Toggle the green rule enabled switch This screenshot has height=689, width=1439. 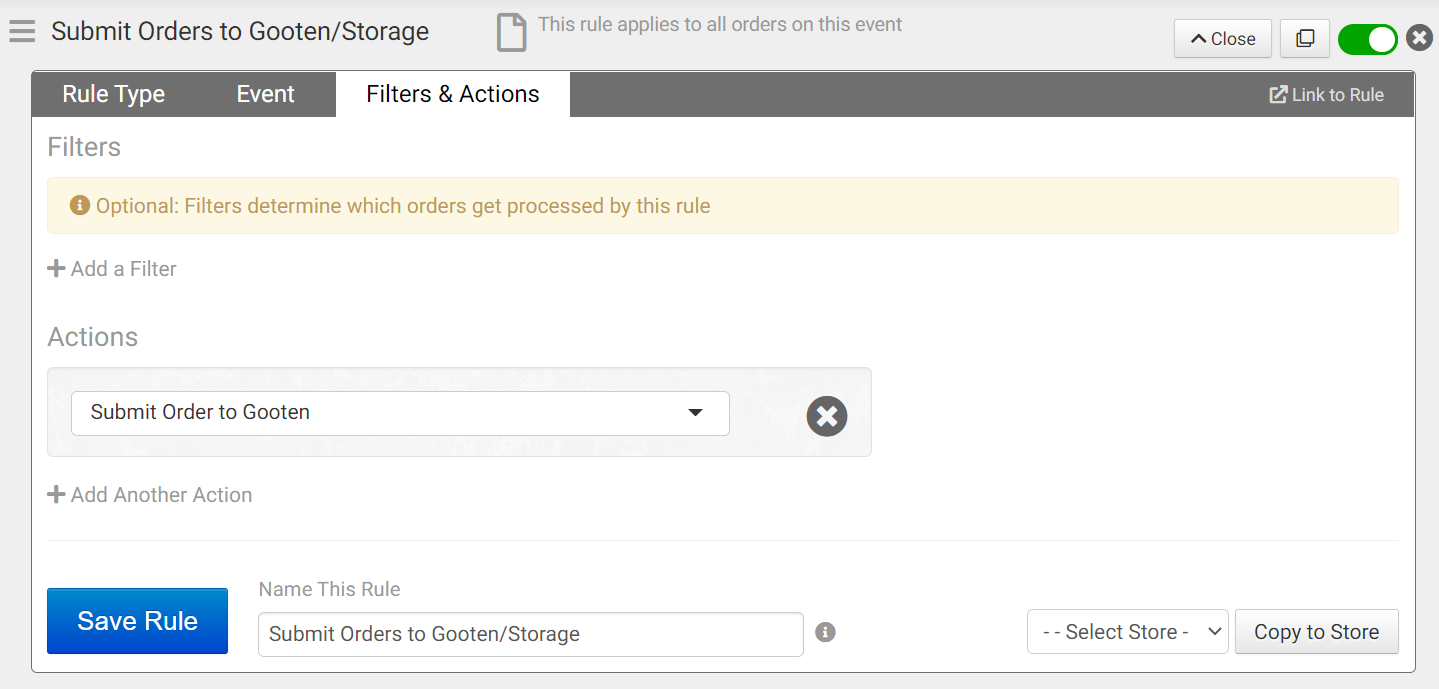click(x=1367, y=39)
